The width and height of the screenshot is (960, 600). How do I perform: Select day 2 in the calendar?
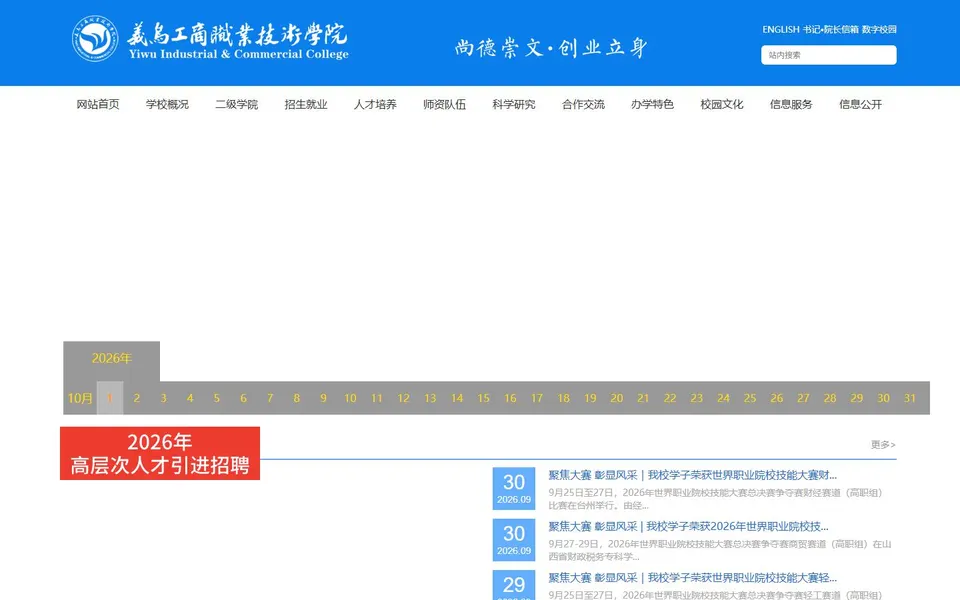[x=137, y=398]
